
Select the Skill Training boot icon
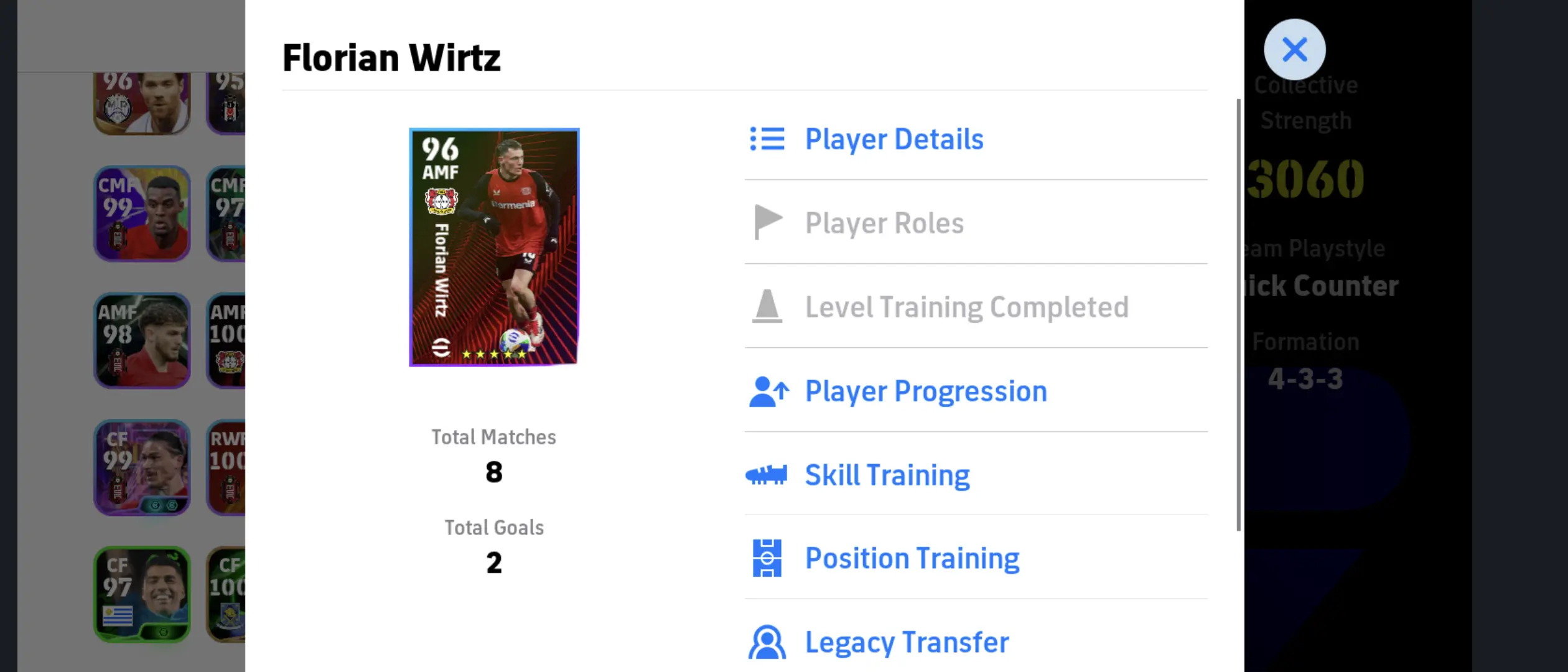(x=767, y=475)
